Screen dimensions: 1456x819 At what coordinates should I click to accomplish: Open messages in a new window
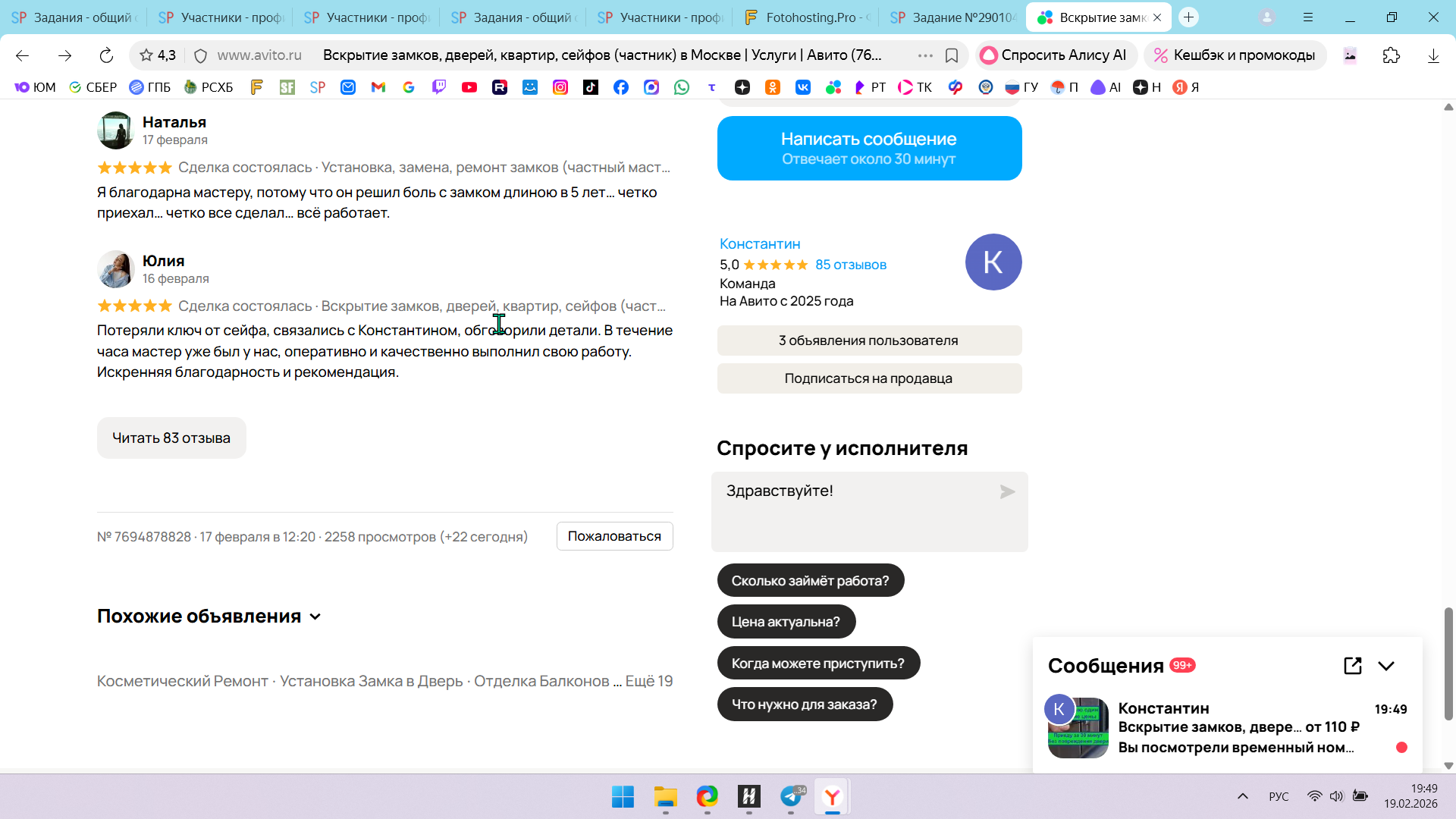click(1352, 666)
